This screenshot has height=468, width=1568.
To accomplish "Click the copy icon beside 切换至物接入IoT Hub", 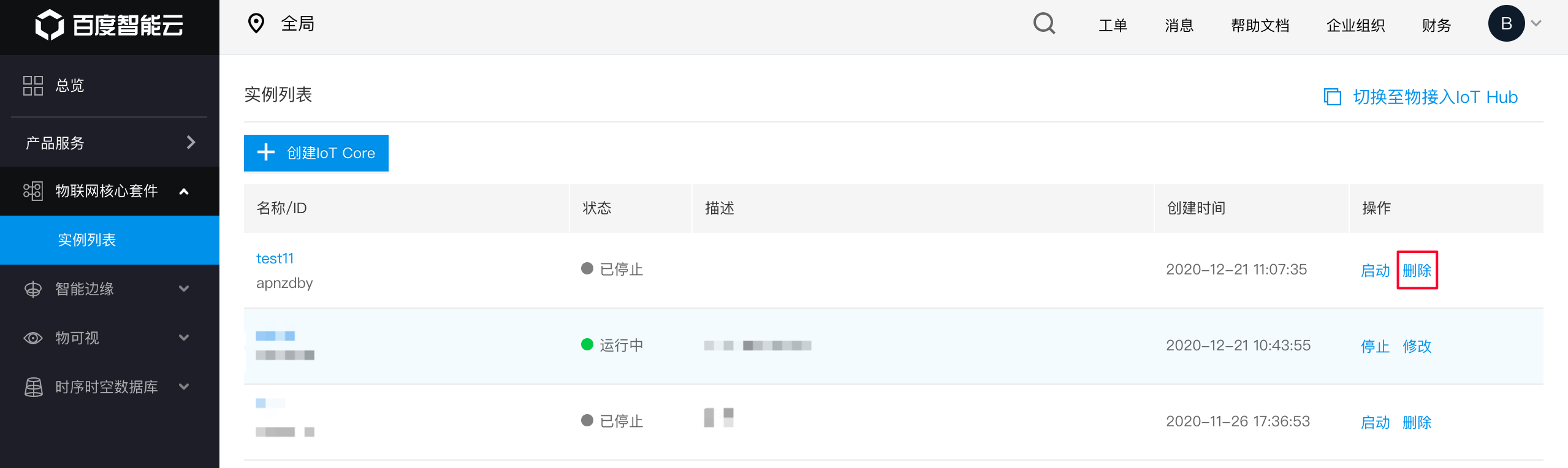I will click(1333, 97).
